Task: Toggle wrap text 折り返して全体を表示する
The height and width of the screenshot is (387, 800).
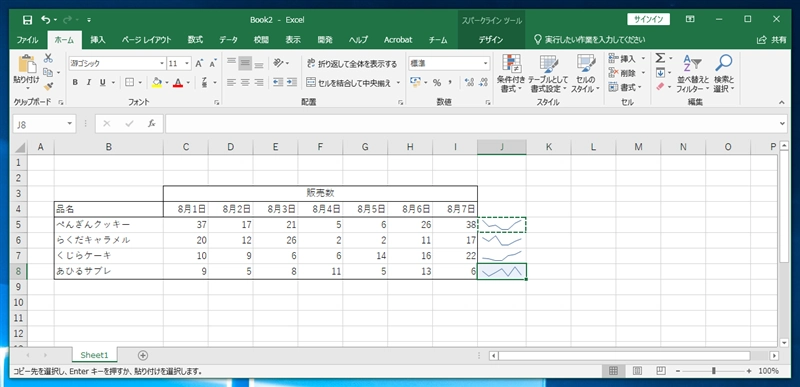Action: point(352,64)
